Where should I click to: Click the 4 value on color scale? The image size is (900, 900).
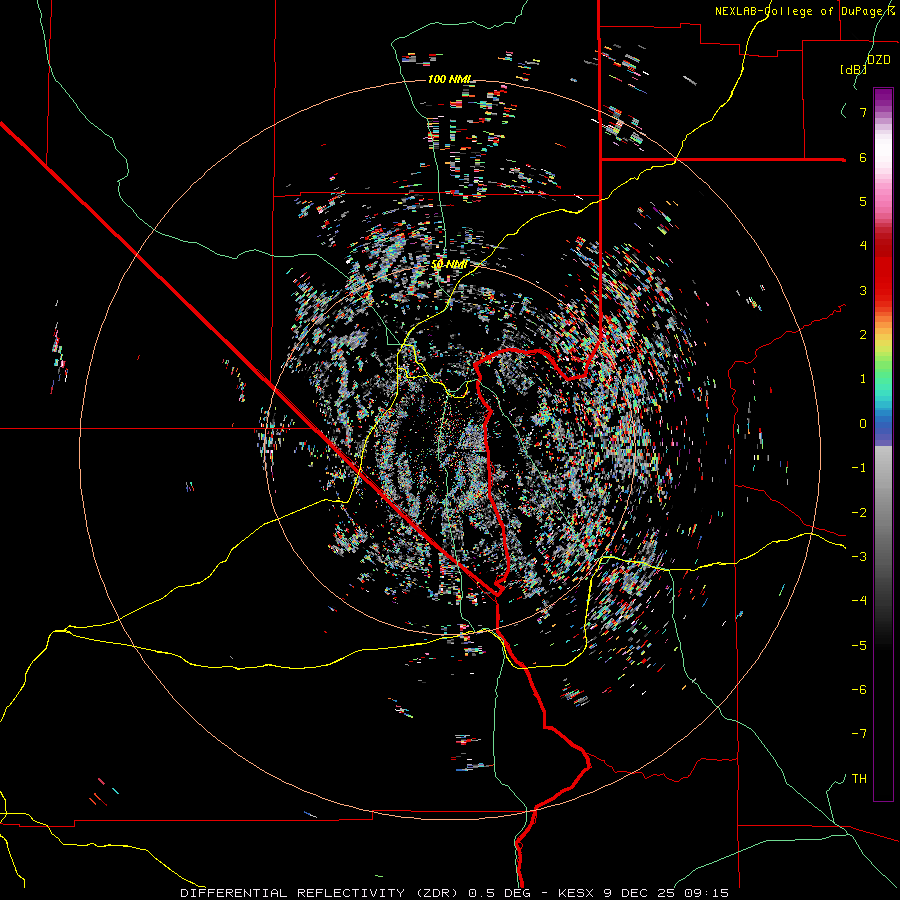[x=863, y=246]
